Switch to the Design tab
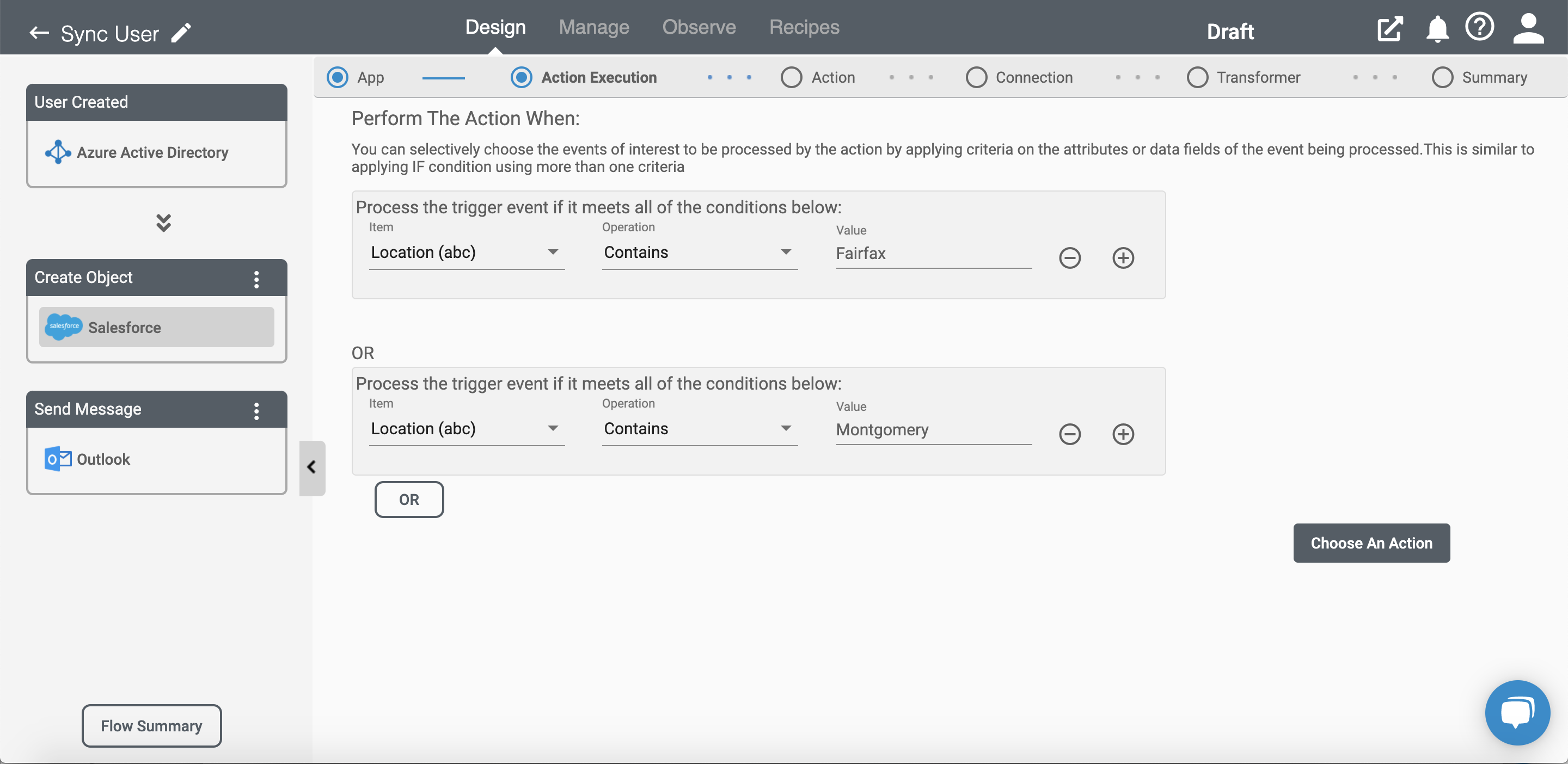Image resolution: width=1568 pixels, height=764 pixels. 495,27
